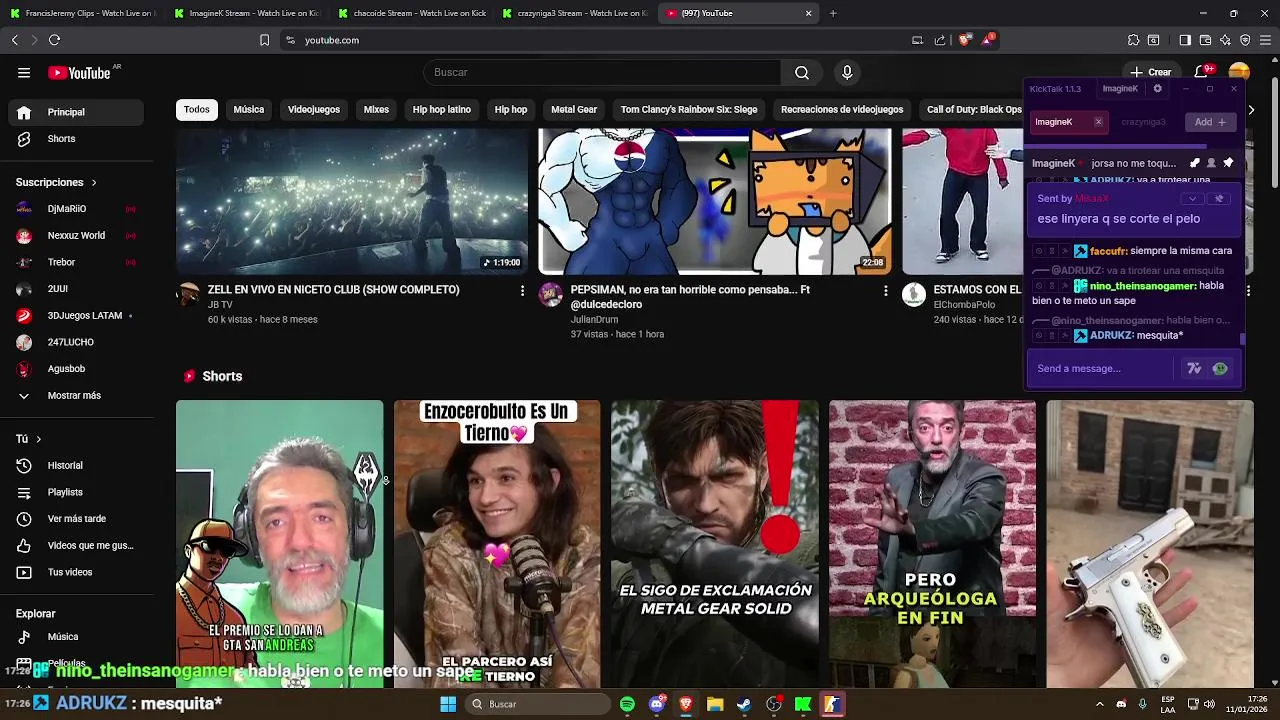Open emote picker in KickTalk
The height and width of the screenshot is (720, 1280).
[1220, 369]
